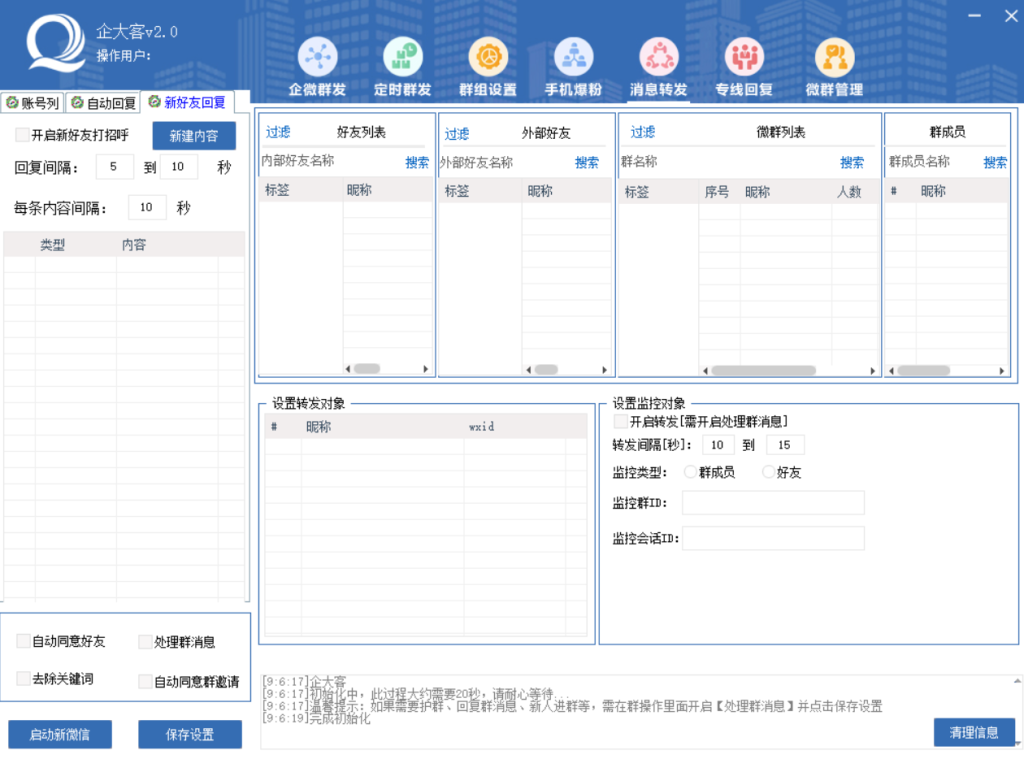The image size is (1024, 759).
Task: Click 过滤 in the 好友列表 panel
Action: pyautogui.click(x=277, y=132)
